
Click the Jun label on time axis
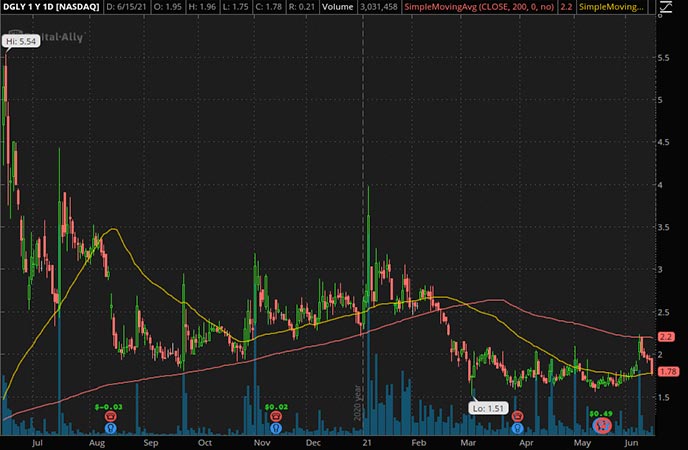click(x=631, y=443)
